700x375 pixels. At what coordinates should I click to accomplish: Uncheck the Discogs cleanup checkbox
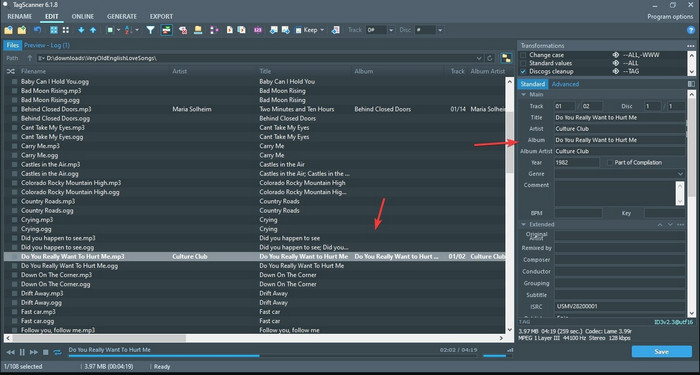(x=523, y=71)
